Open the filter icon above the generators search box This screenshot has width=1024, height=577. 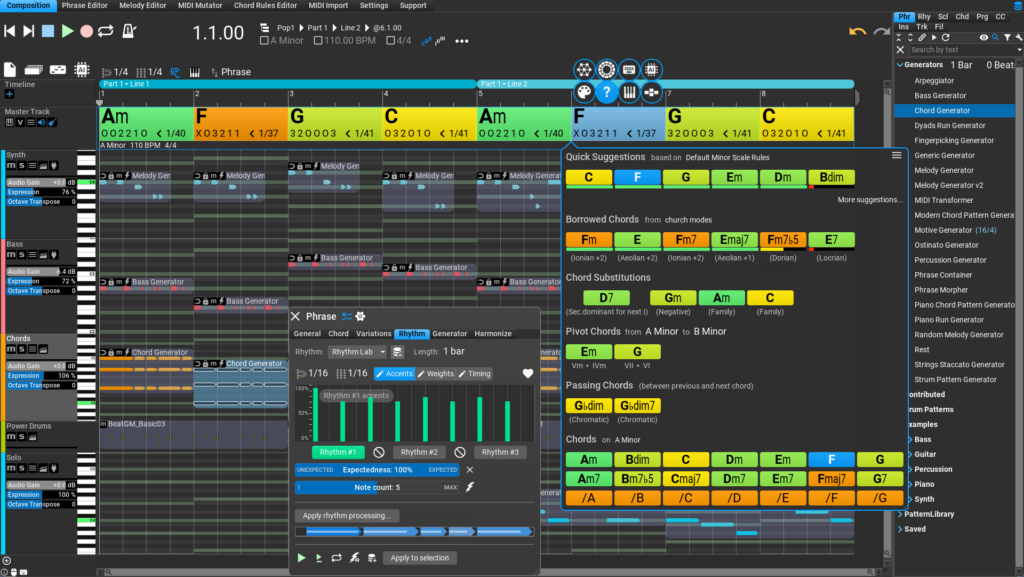pyautogui.click(x=1007, y=38)
